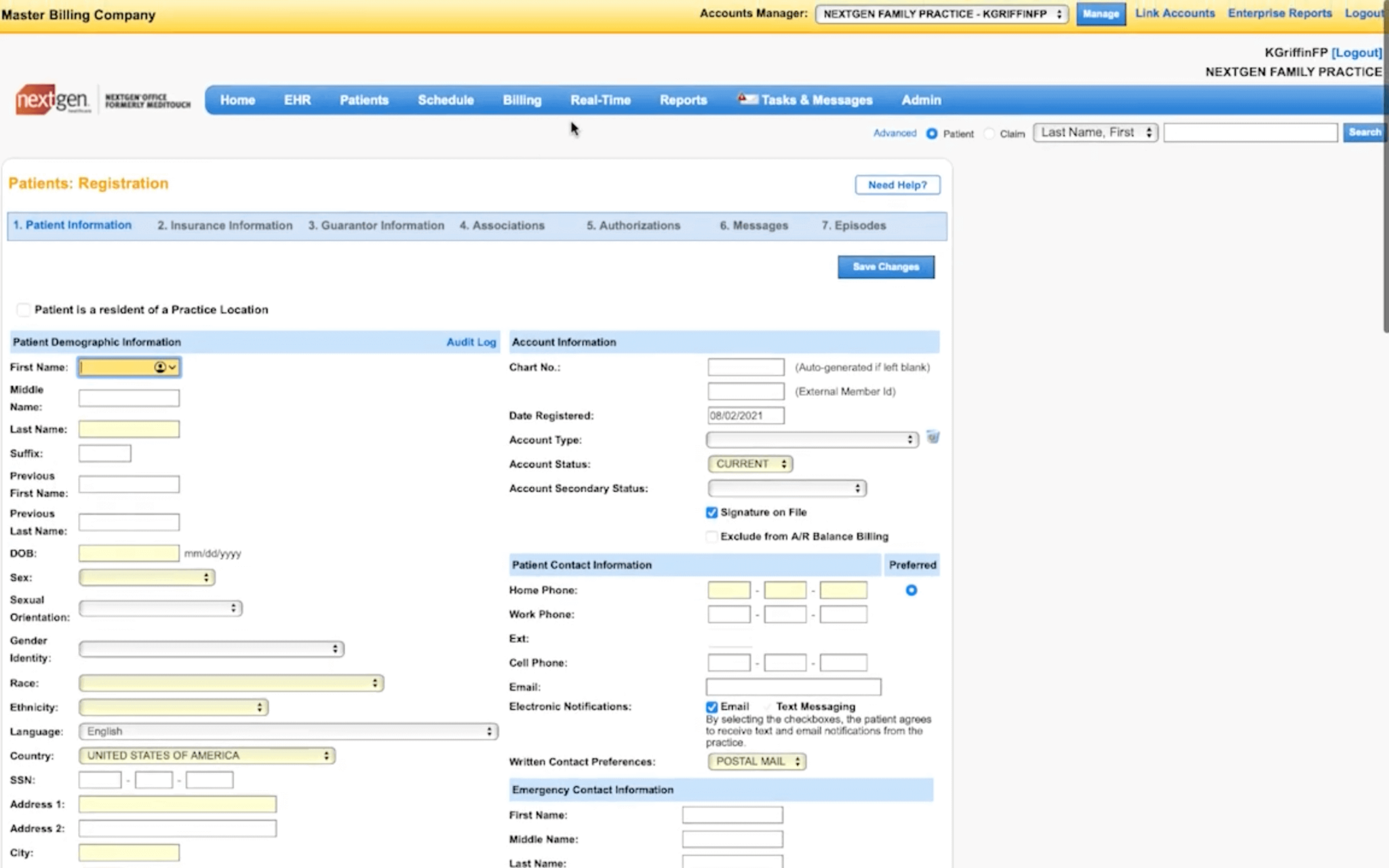Open the Audit Log

click(471, 342)
